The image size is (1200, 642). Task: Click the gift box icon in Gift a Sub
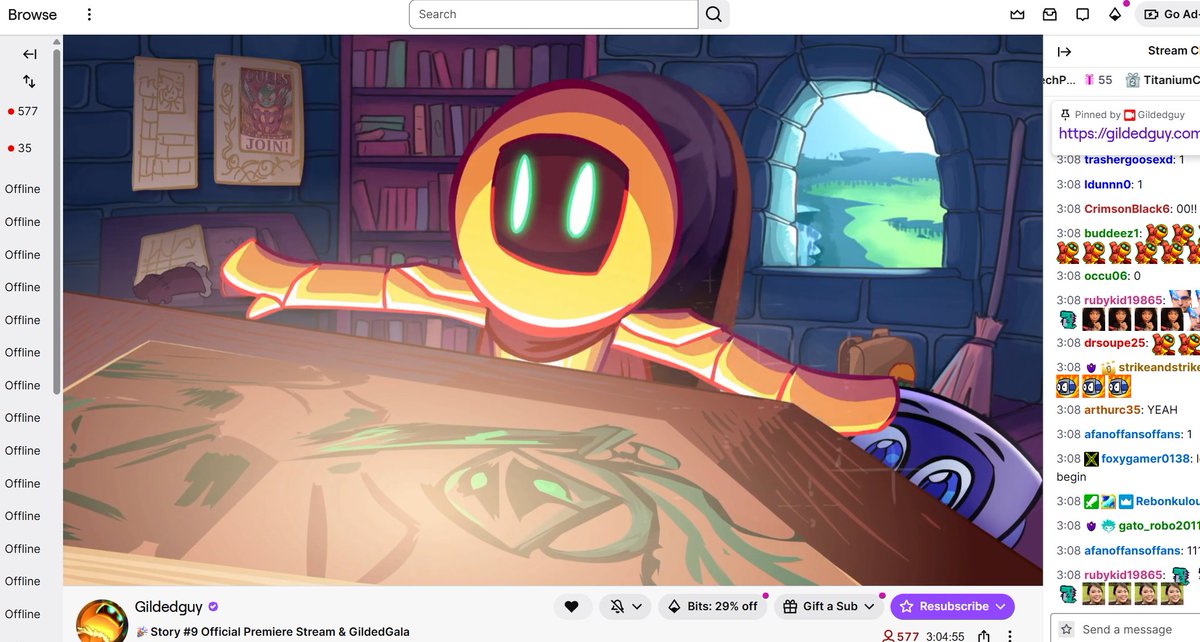pos(790,606)
